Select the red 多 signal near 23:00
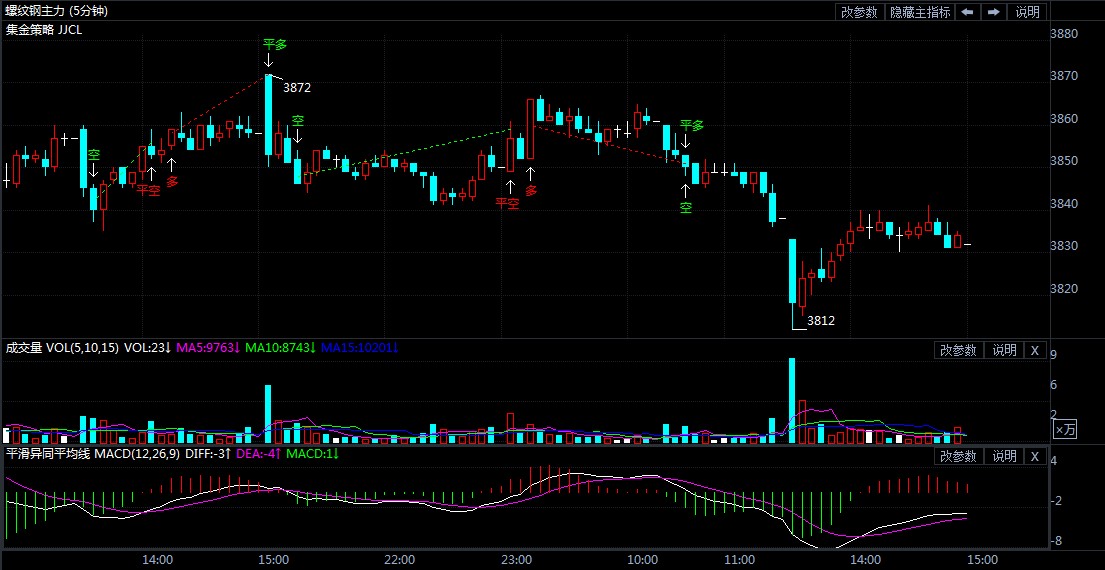The image size is (1105, 570). (x=531, y=190)
